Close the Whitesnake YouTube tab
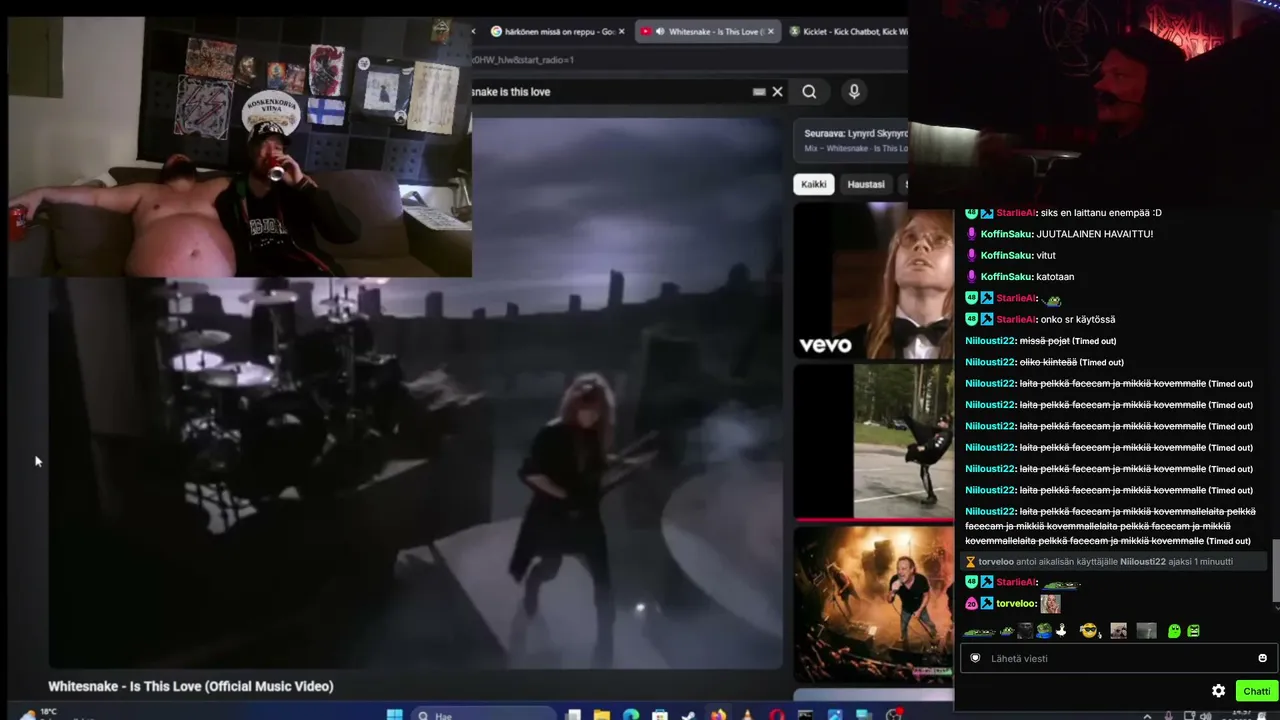Screen dimensions: 1280x720 pyautogui.click(x=772, y=32)
